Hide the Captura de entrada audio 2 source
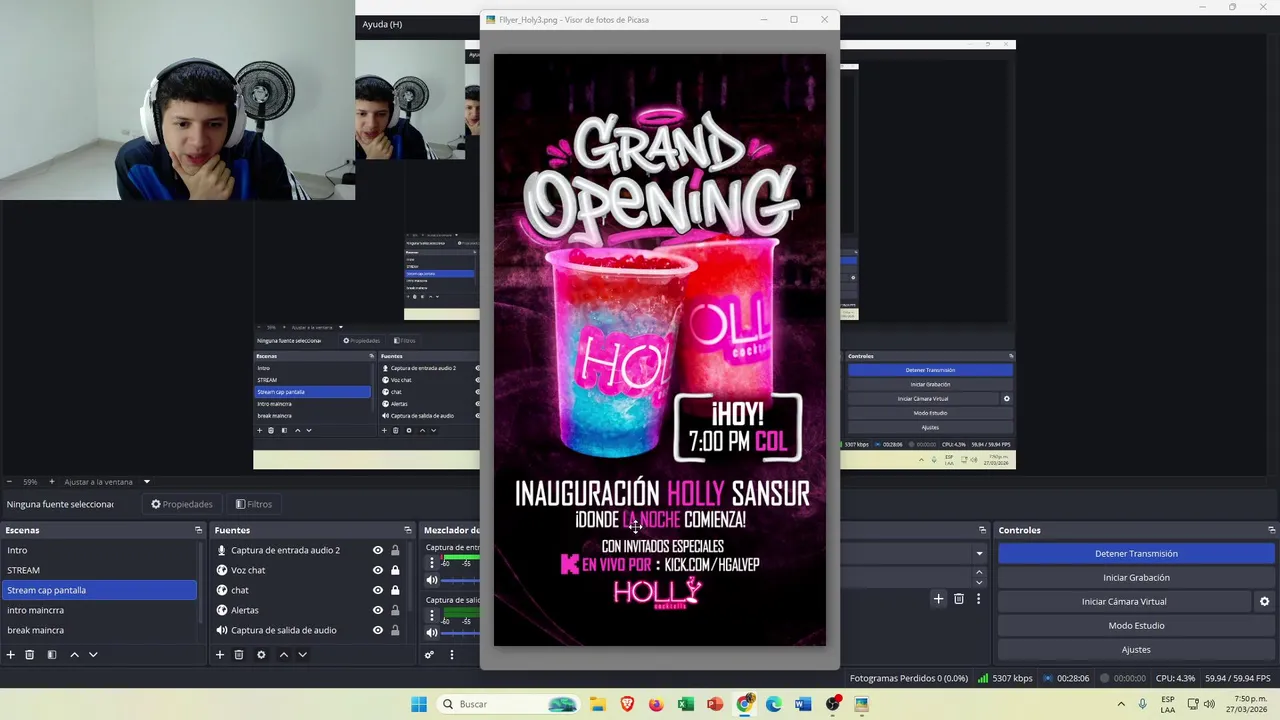 378,550
